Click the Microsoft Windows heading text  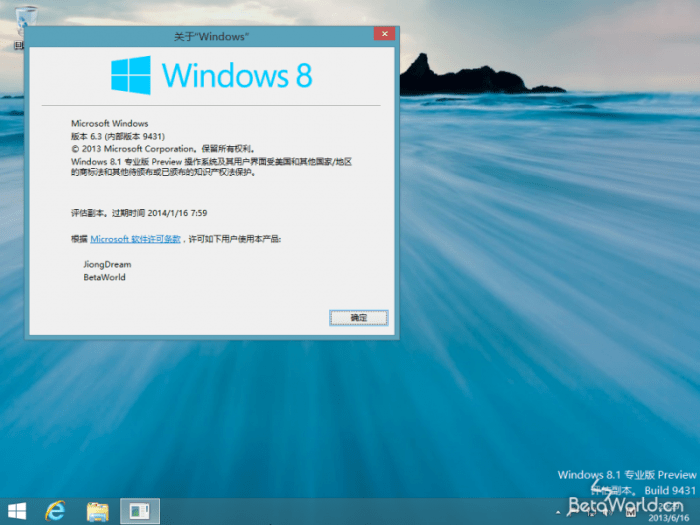[109, 123]
